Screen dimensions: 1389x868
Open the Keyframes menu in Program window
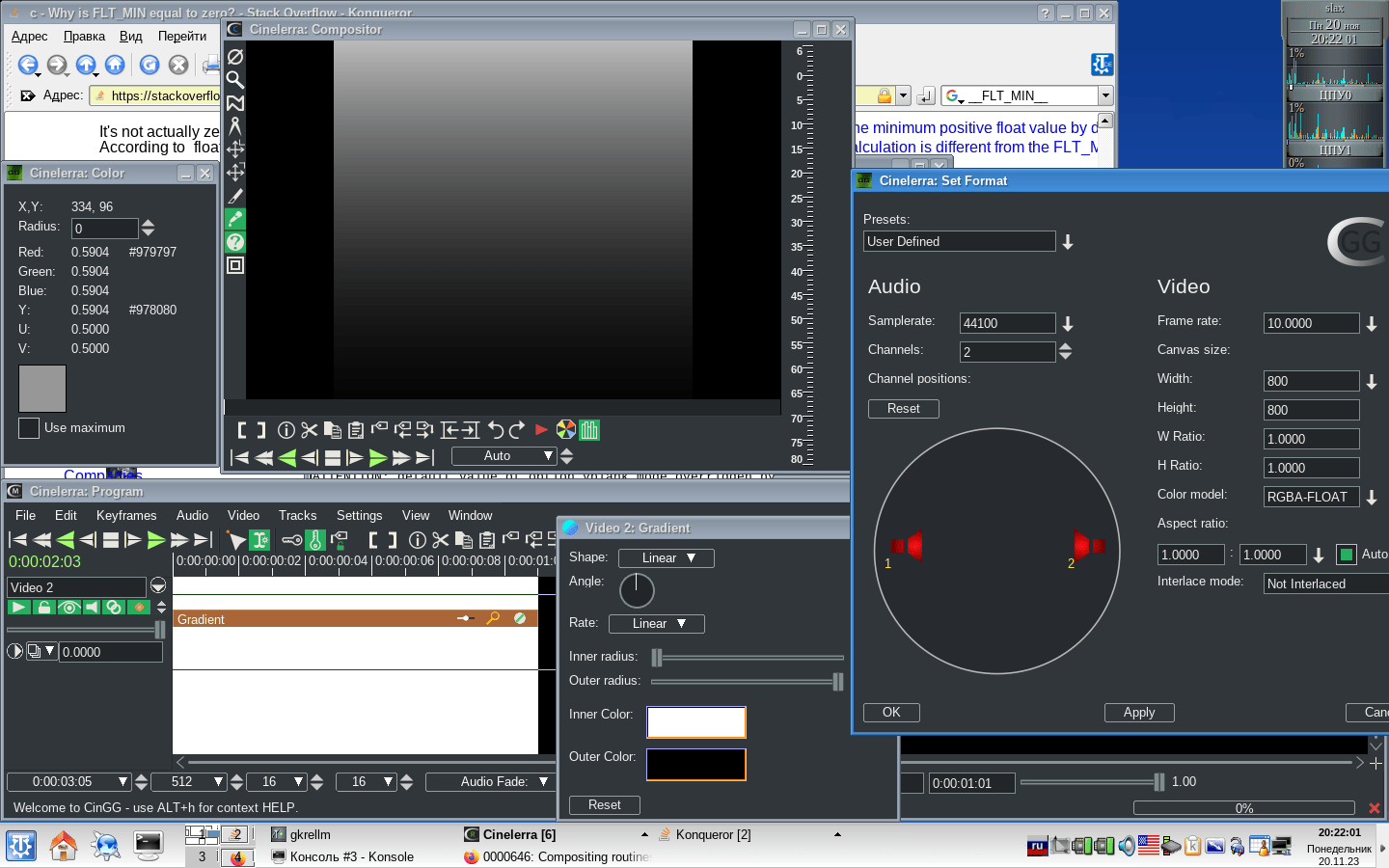click(x=126, y=516)
